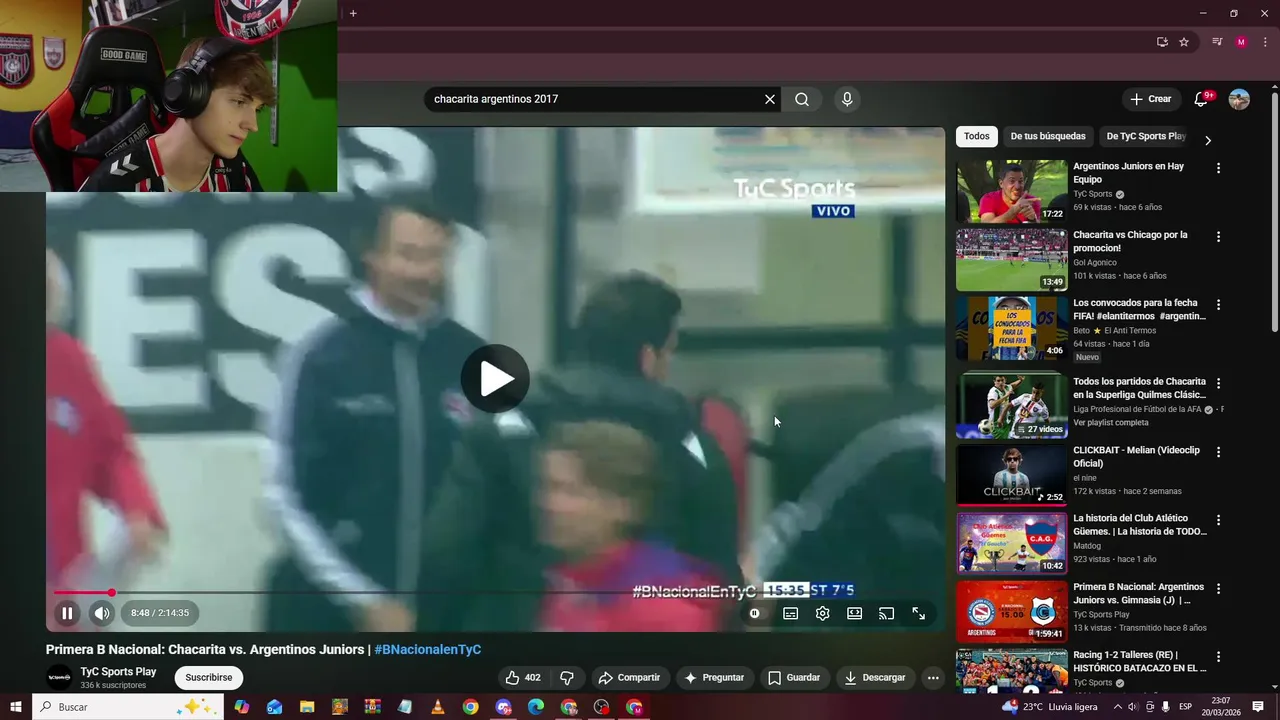Viewport: 1280px width, 720px height.
Task: Open Argentinos Juniors en Hay Equipo thumbnail
Action: coord(1011,191)
